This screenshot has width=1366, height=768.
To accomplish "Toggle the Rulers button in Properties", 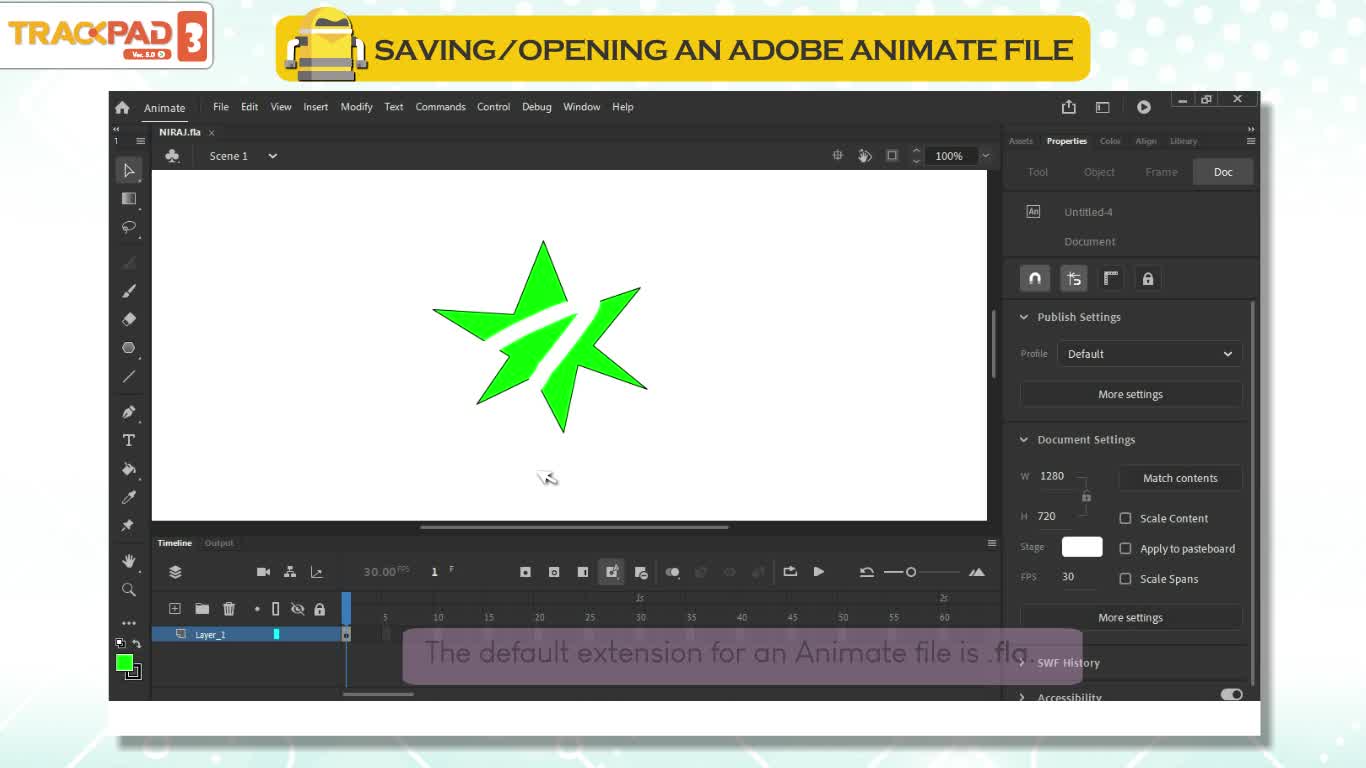I will [x=1111, y=279].
